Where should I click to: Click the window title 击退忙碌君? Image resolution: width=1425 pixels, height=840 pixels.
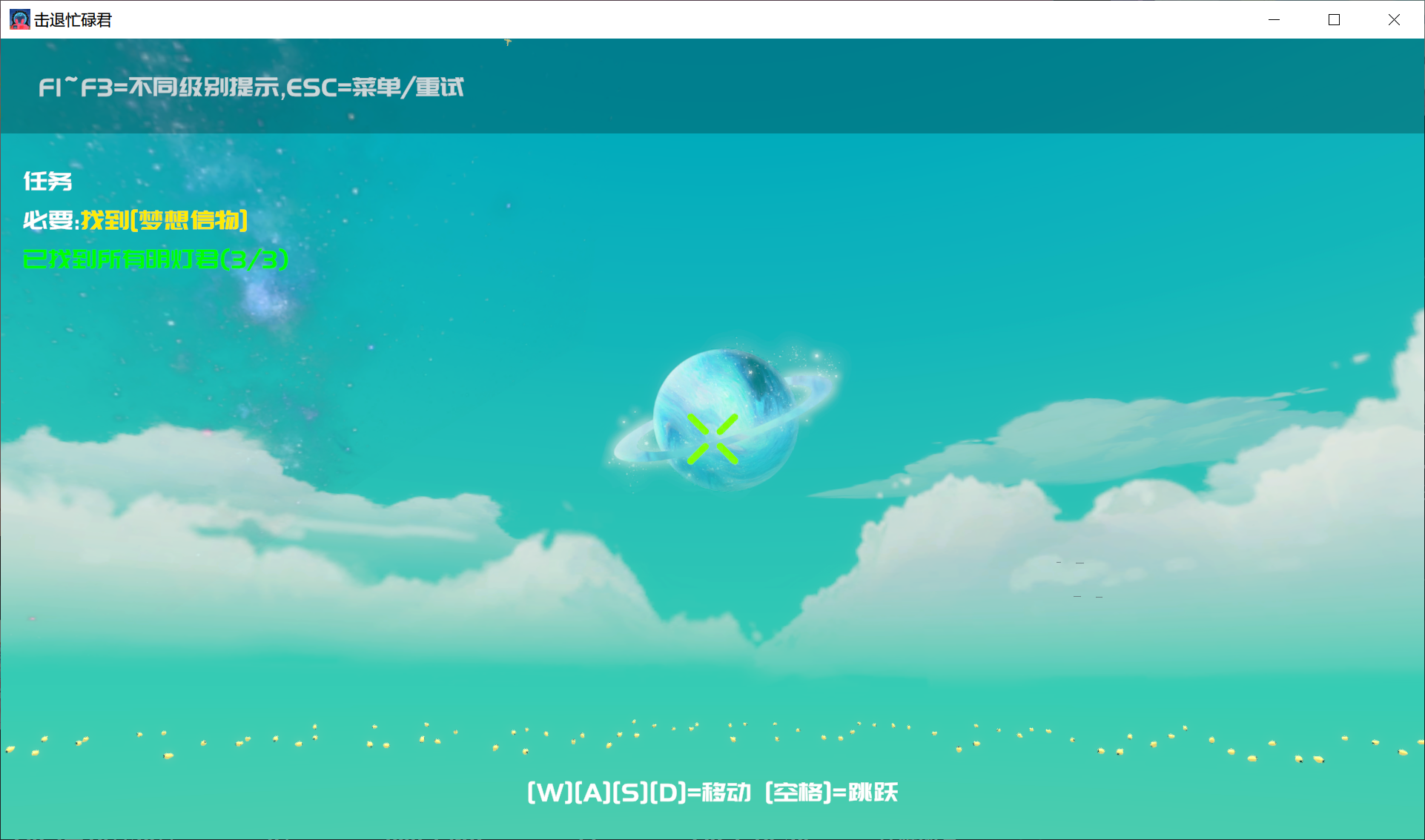(73, 20)
